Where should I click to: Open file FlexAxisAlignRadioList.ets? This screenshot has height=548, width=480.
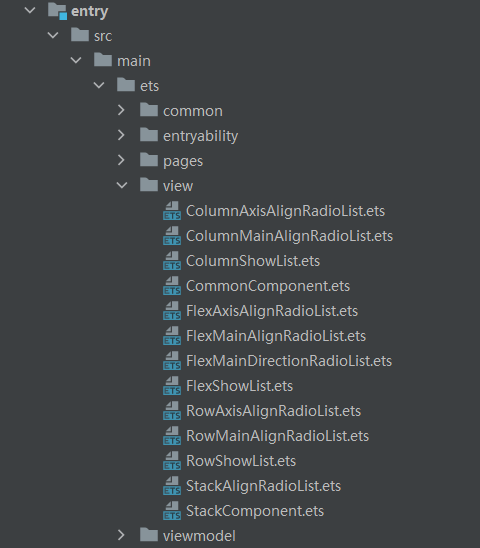[272, 311]
